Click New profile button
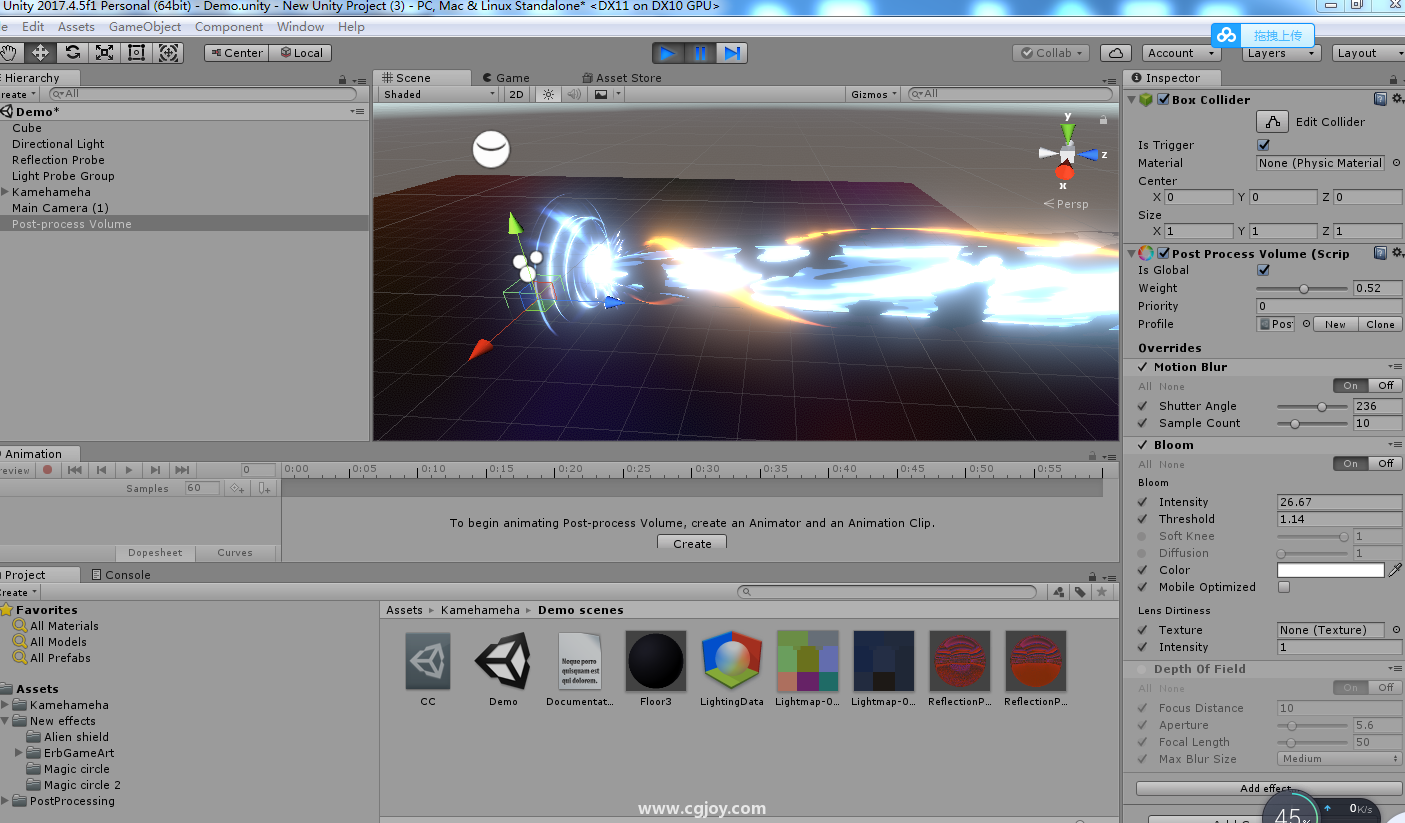The height and width of the screenshot is (823, 1405). click(x=1335, y=324)
